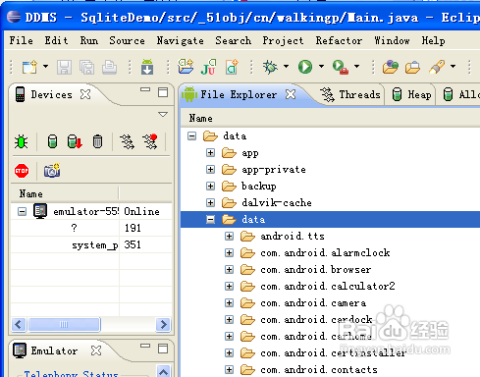This screenshot has width=480, height=377.
Task: Select the com.android.camera folder
Action: 313,303
